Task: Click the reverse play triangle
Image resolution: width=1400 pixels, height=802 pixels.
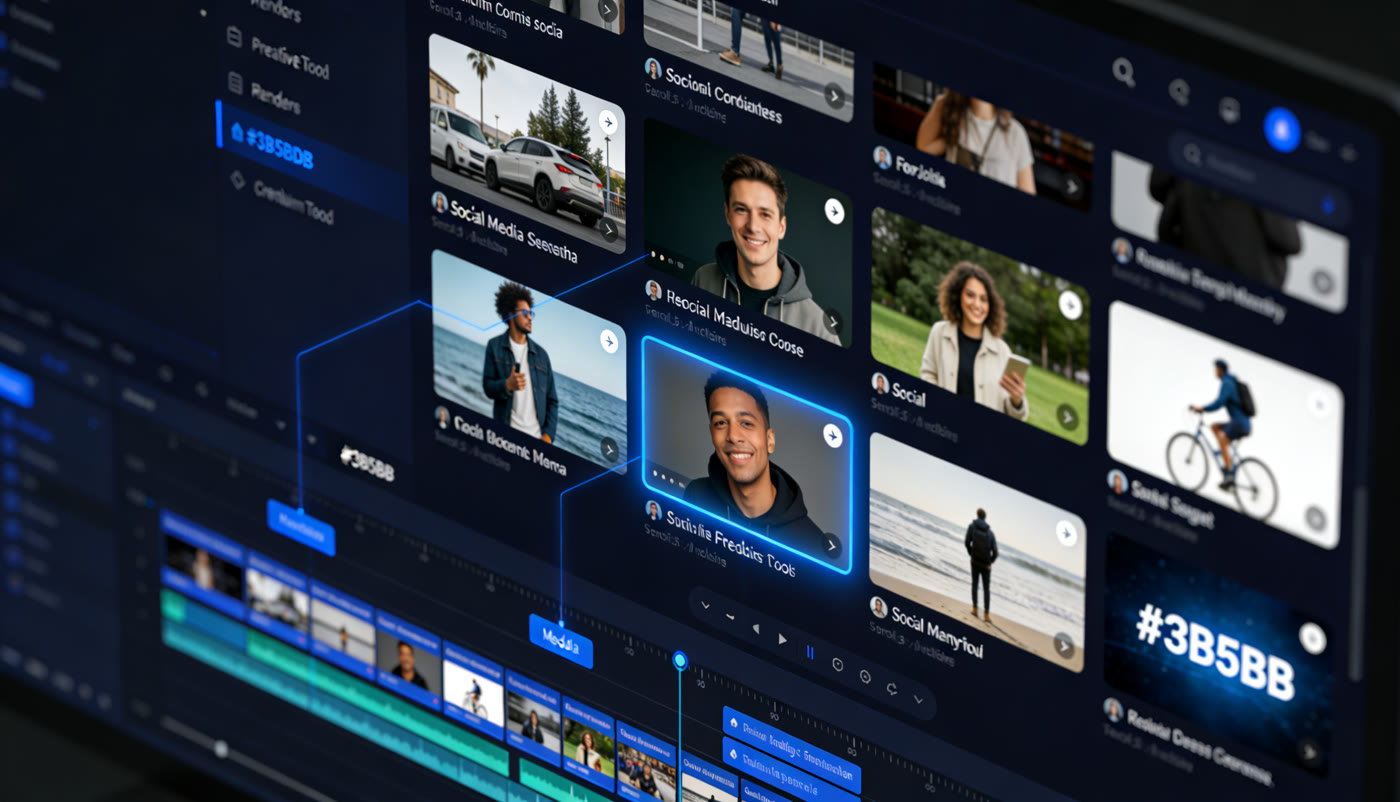Action: 756,628
